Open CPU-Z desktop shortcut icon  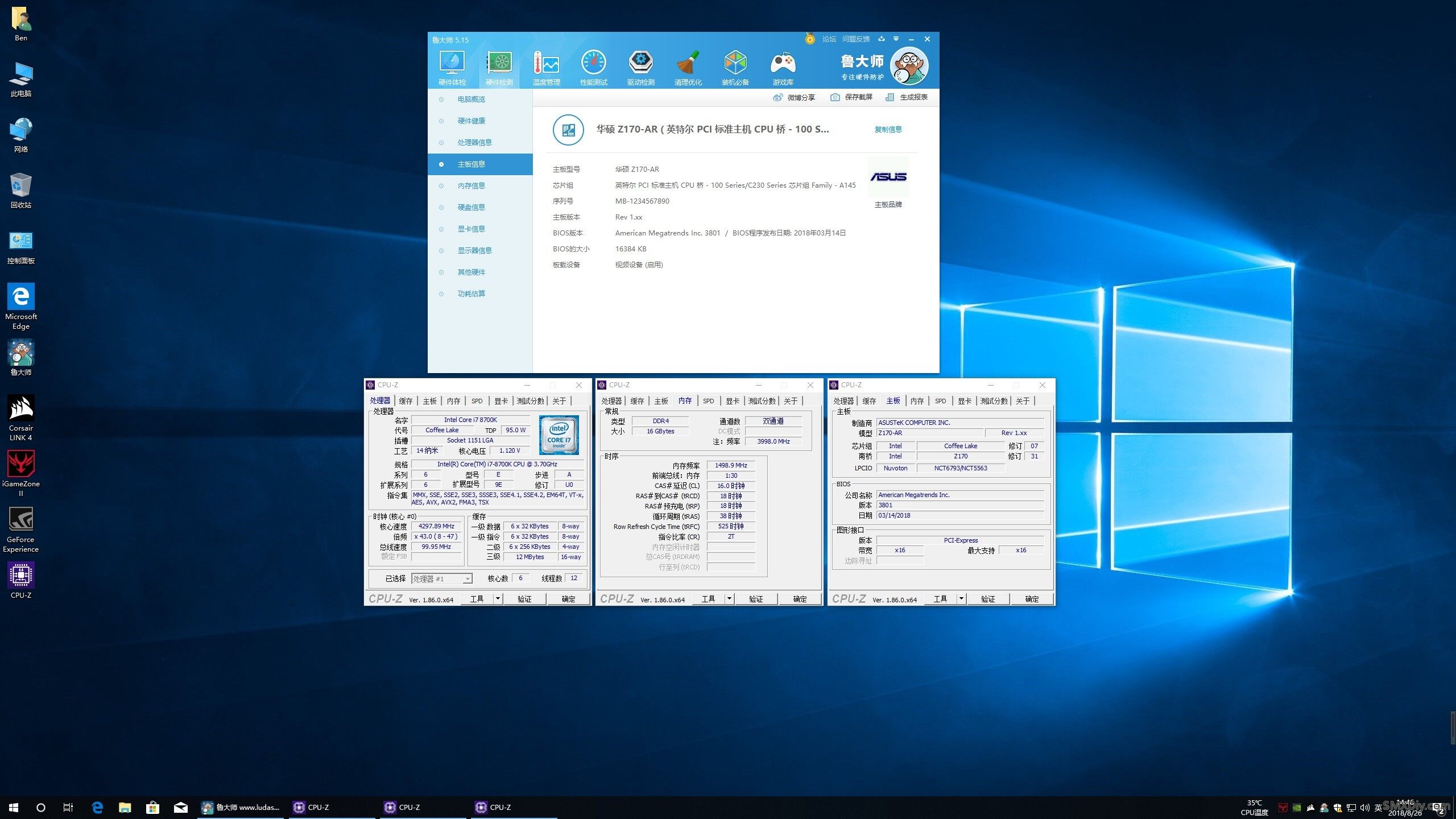[21, 580]
